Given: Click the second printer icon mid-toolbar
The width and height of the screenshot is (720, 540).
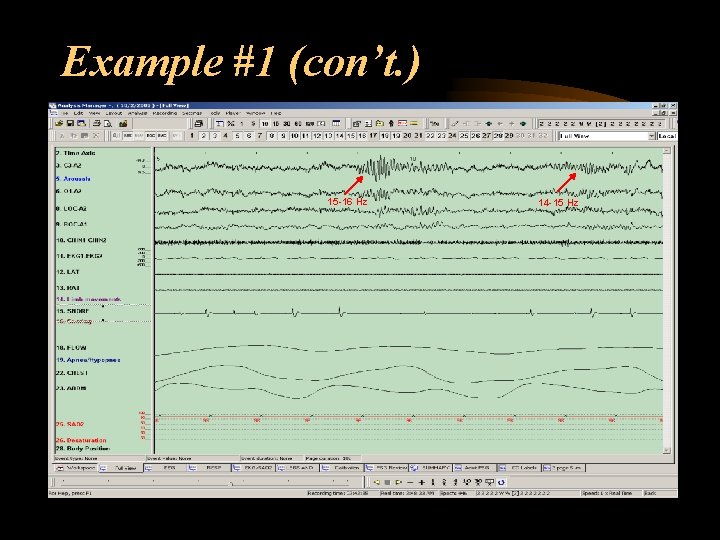Looking at the screenshot, I should coord(198,124).
